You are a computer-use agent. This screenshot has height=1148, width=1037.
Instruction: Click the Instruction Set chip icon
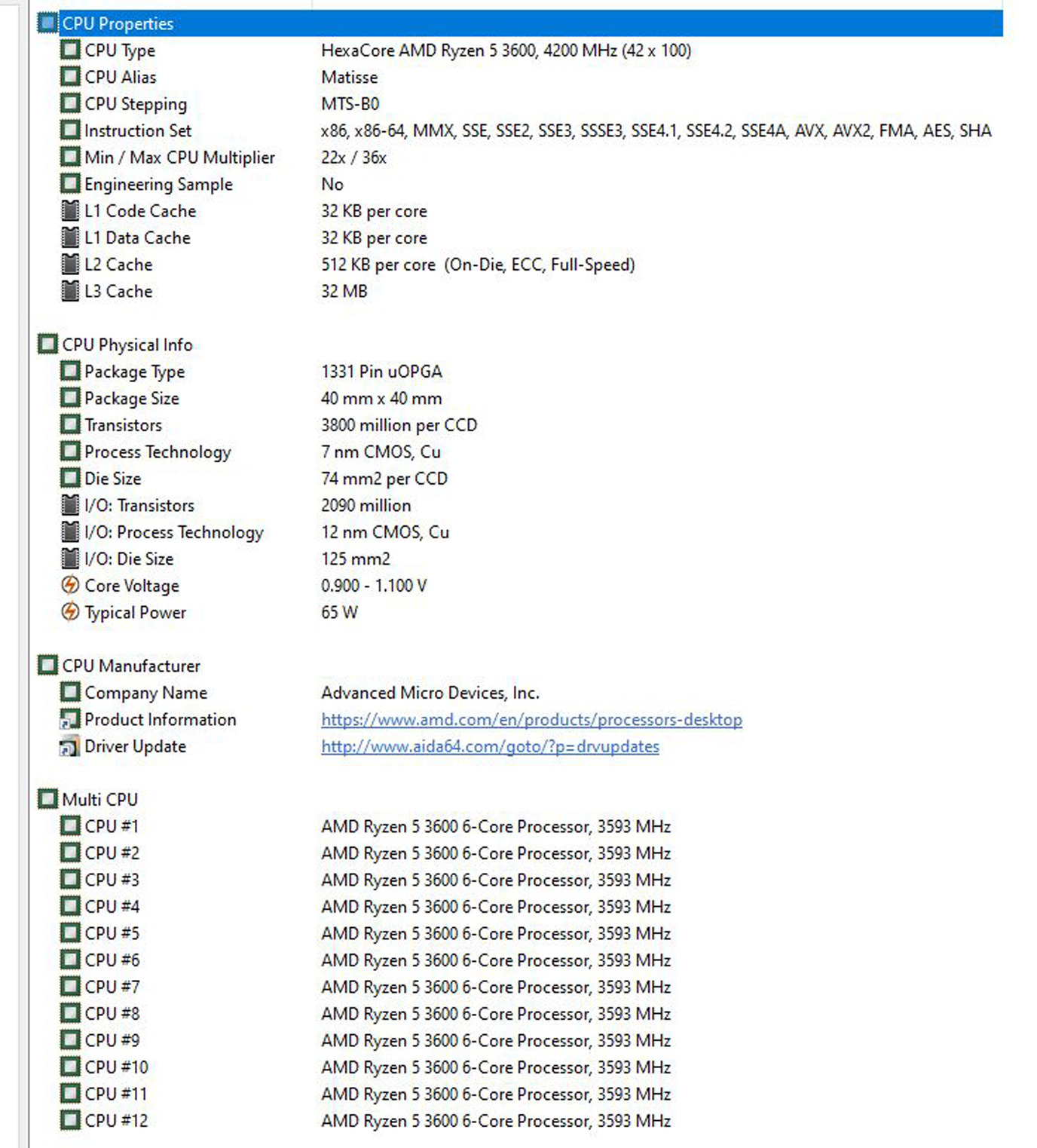point(70,130)
